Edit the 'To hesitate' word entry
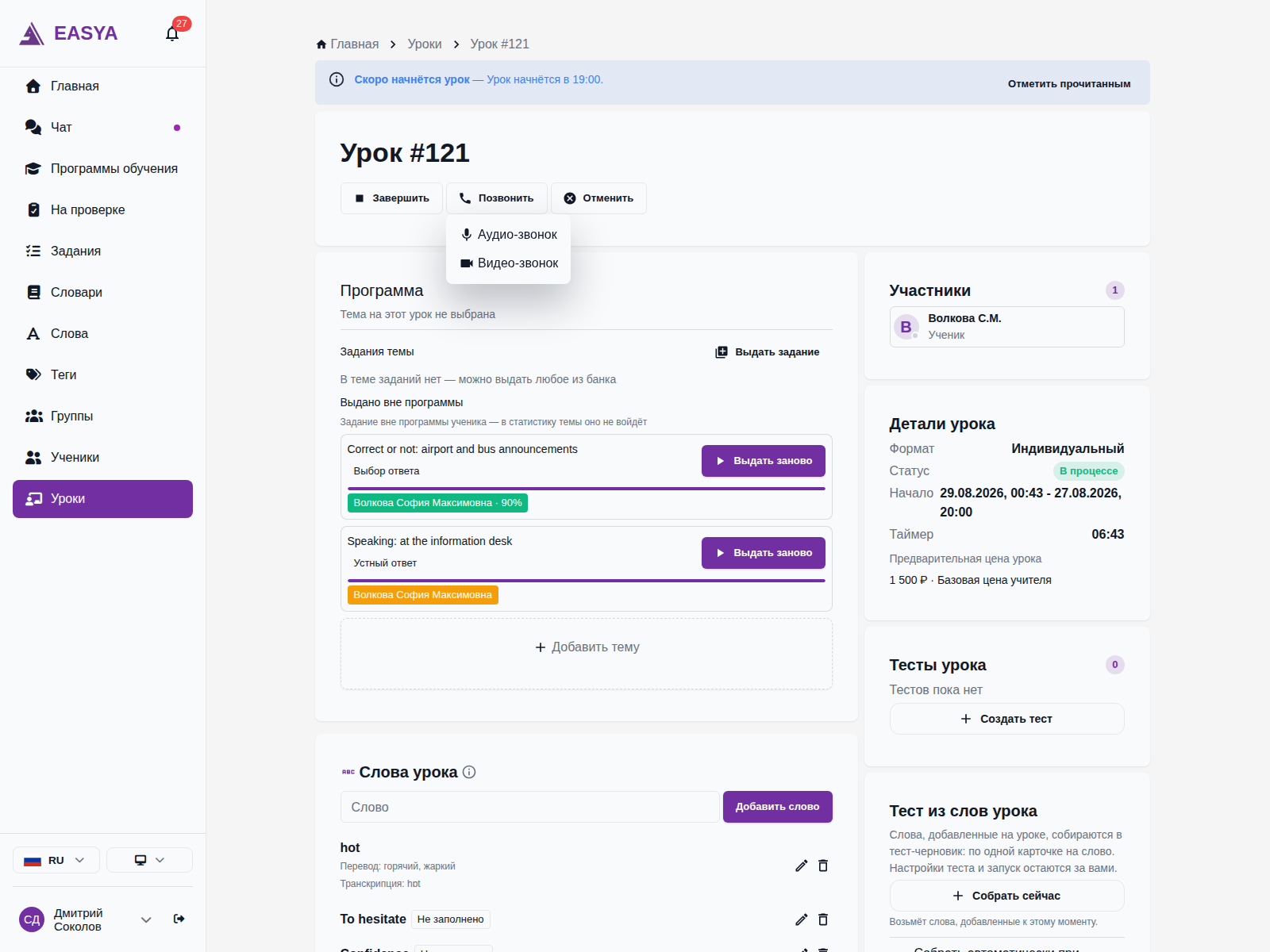The width and height of the screenshot is (1270, 952). coord(801,919)
